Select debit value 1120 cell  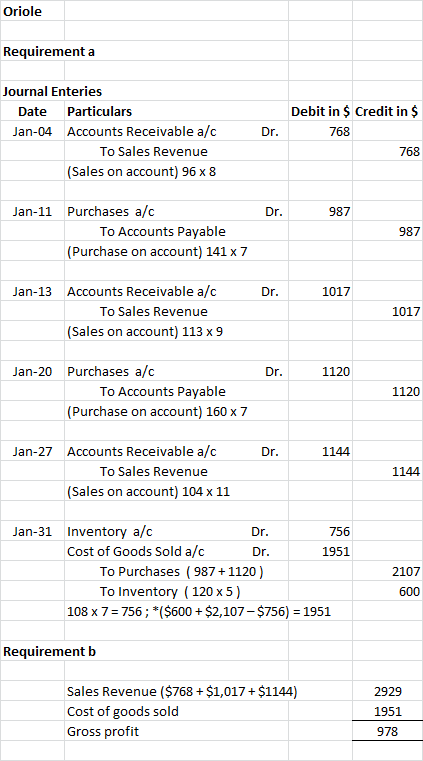[x=320, y=371]
